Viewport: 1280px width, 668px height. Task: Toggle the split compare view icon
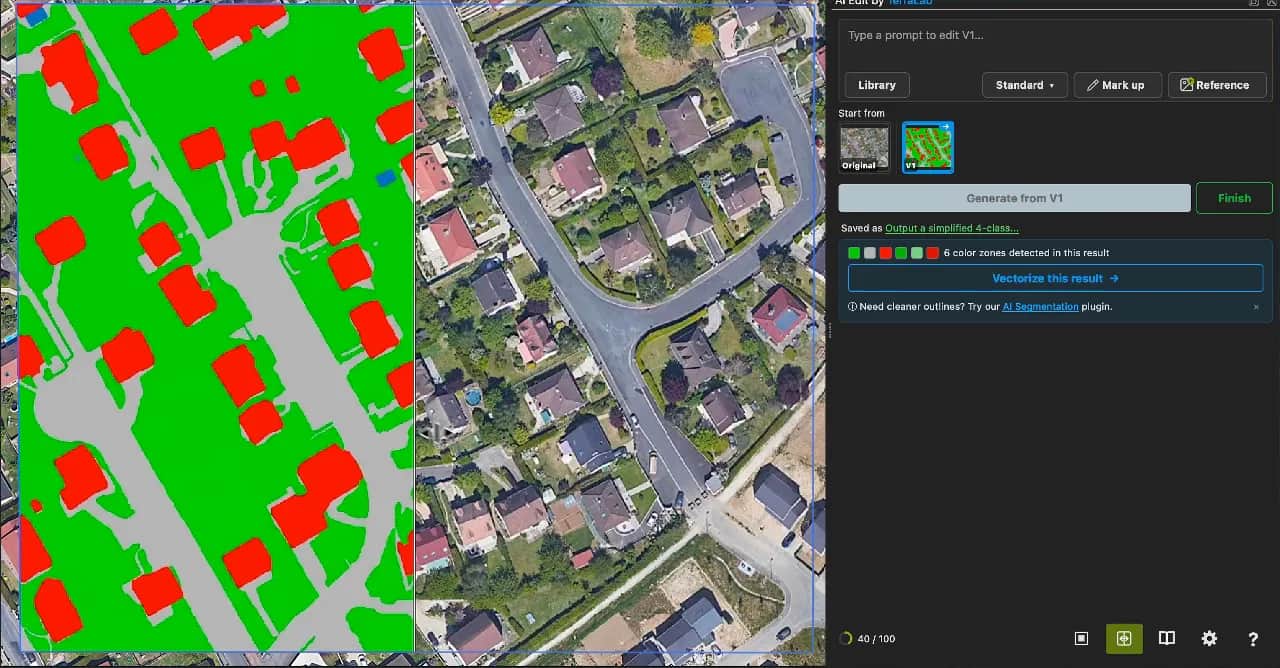tap(1124, 638)
